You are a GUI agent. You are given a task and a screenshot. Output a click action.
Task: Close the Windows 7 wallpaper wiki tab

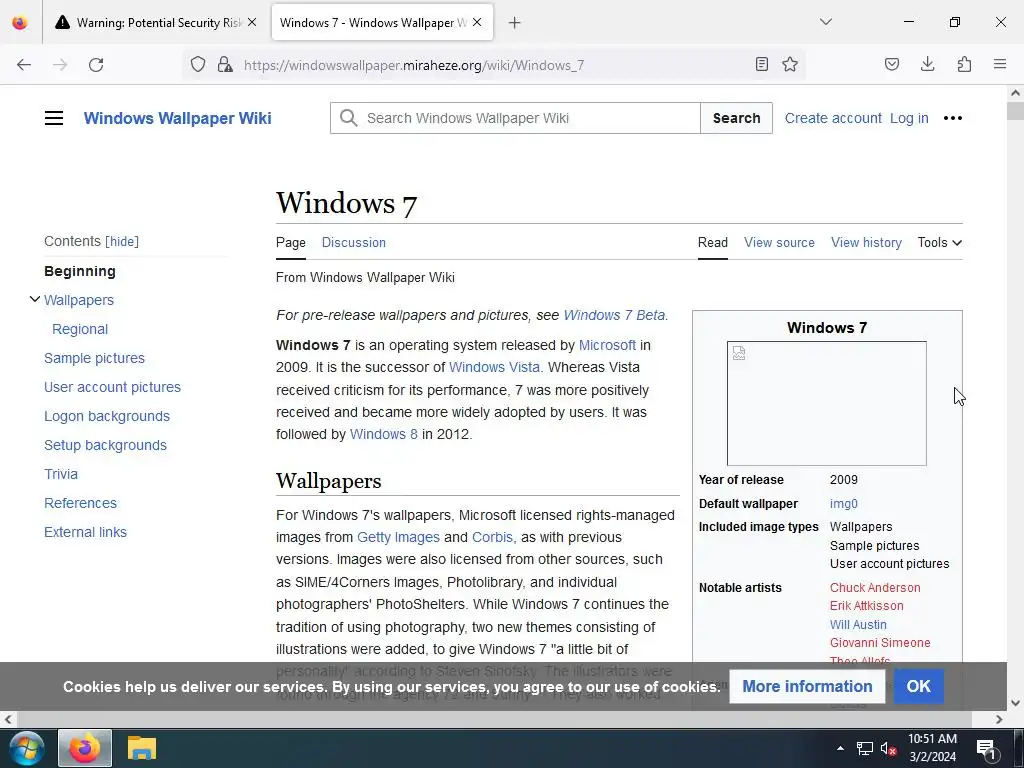(477, 22)
